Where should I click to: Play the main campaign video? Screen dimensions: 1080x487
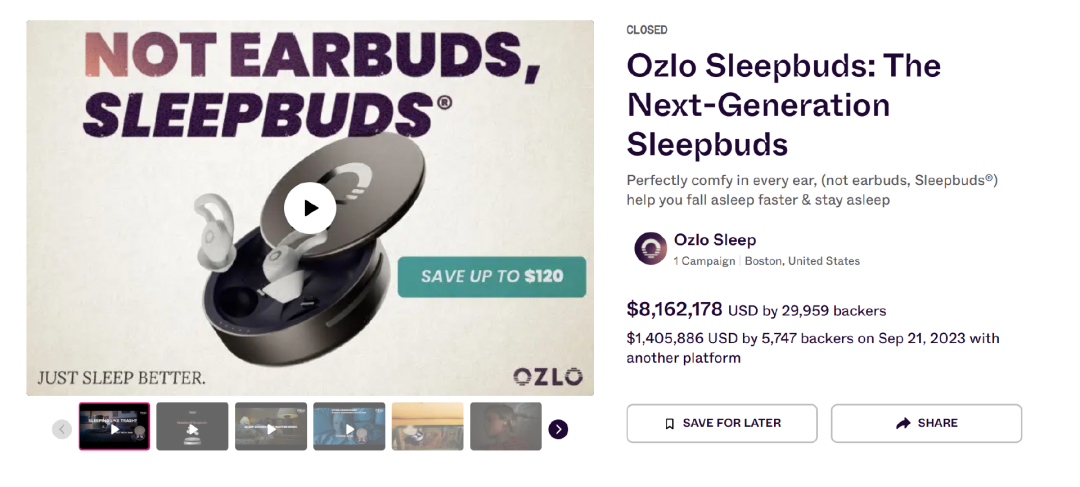310,208
